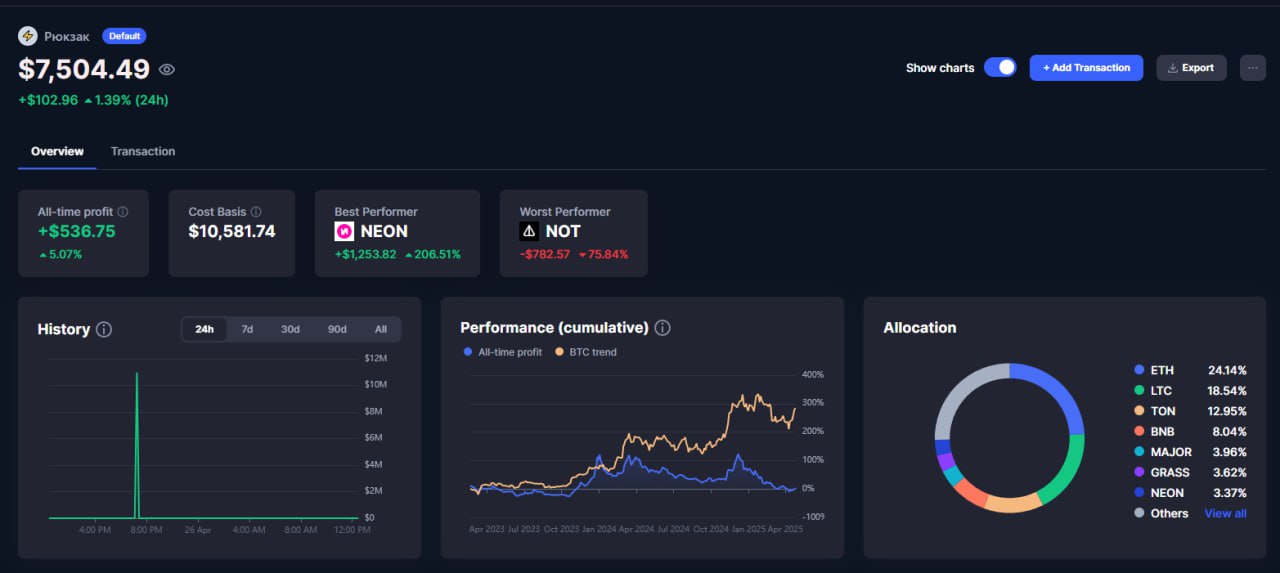1280x573 pixels.
Task: Toggle the All-time profit legend series
Action: tap(503, 352)
